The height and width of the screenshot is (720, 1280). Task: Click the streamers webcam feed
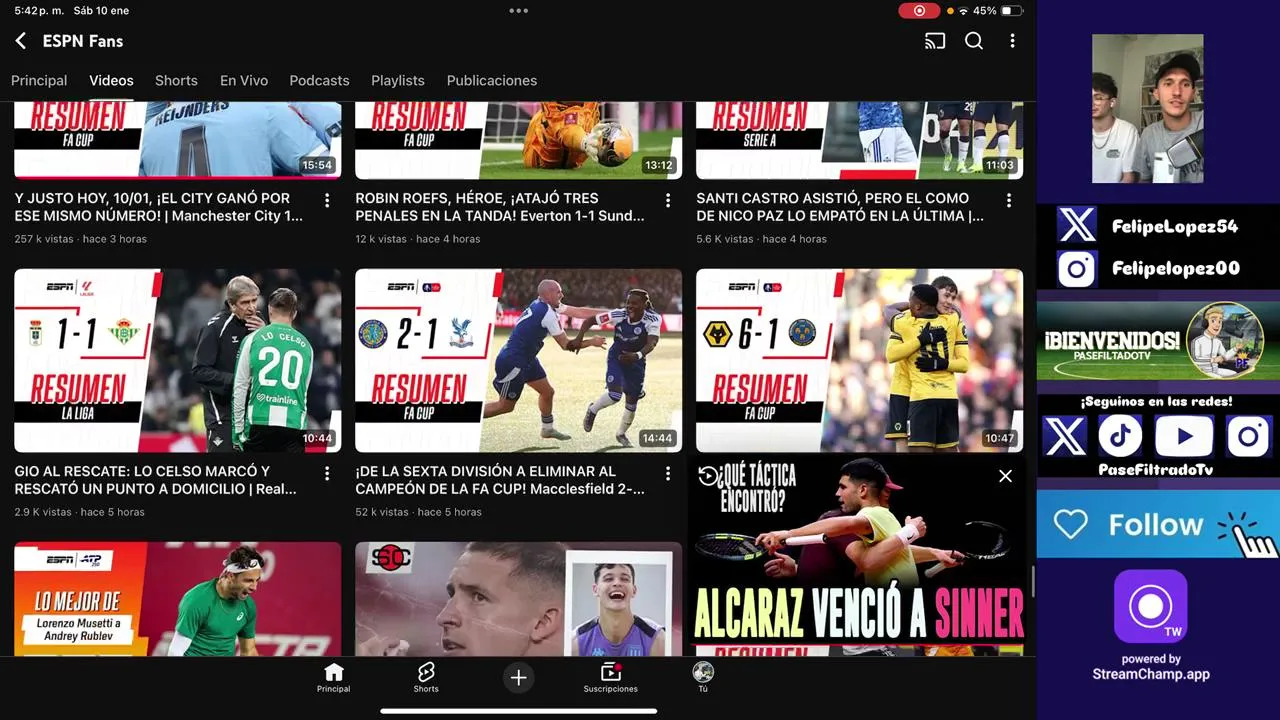tap(1148, 109)
